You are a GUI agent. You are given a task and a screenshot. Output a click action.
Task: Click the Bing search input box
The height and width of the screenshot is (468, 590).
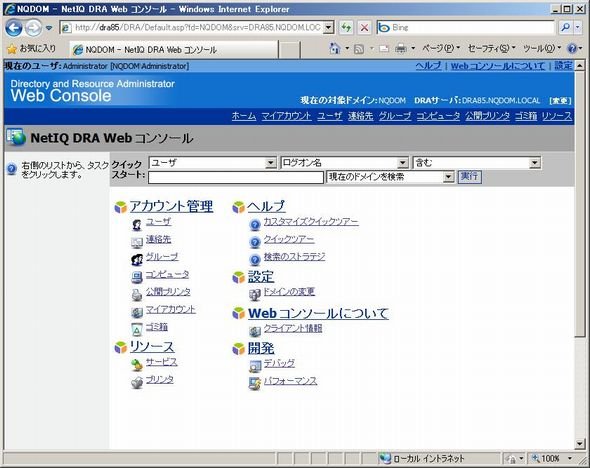point(467,27)
